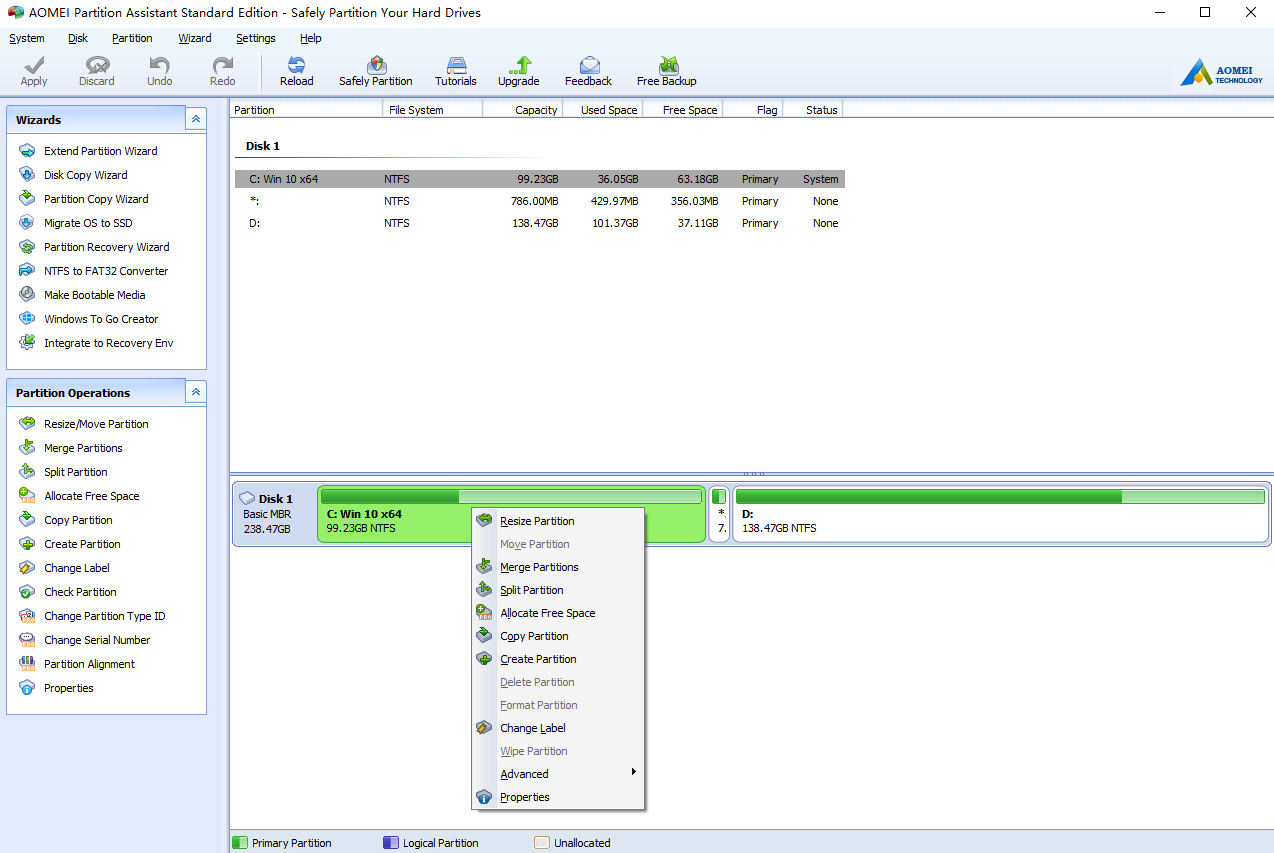Choose Migrate OS to SSD

click(x=88, y=223)
